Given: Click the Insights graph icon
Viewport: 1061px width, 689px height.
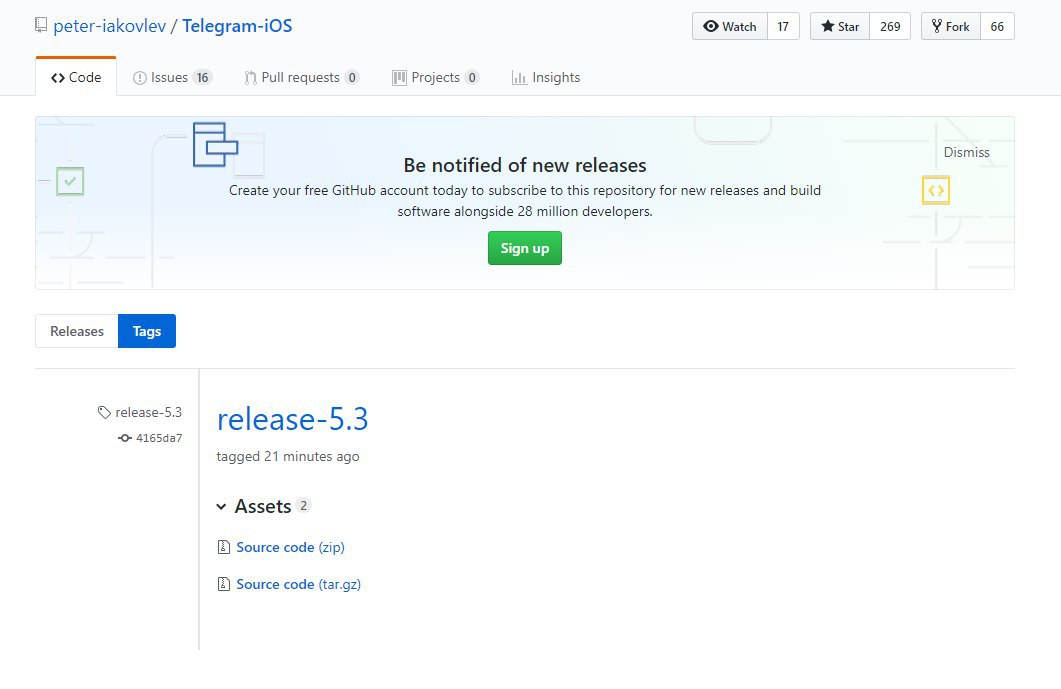Looking at the screenshot, I should point(519,78).
